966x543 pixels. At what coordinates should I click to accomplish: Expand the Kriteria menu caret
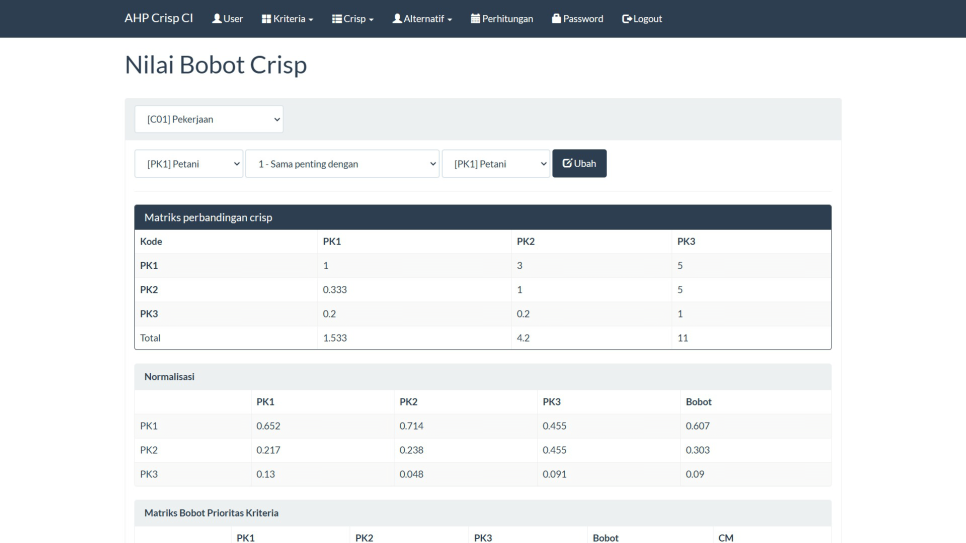[311, 20]
